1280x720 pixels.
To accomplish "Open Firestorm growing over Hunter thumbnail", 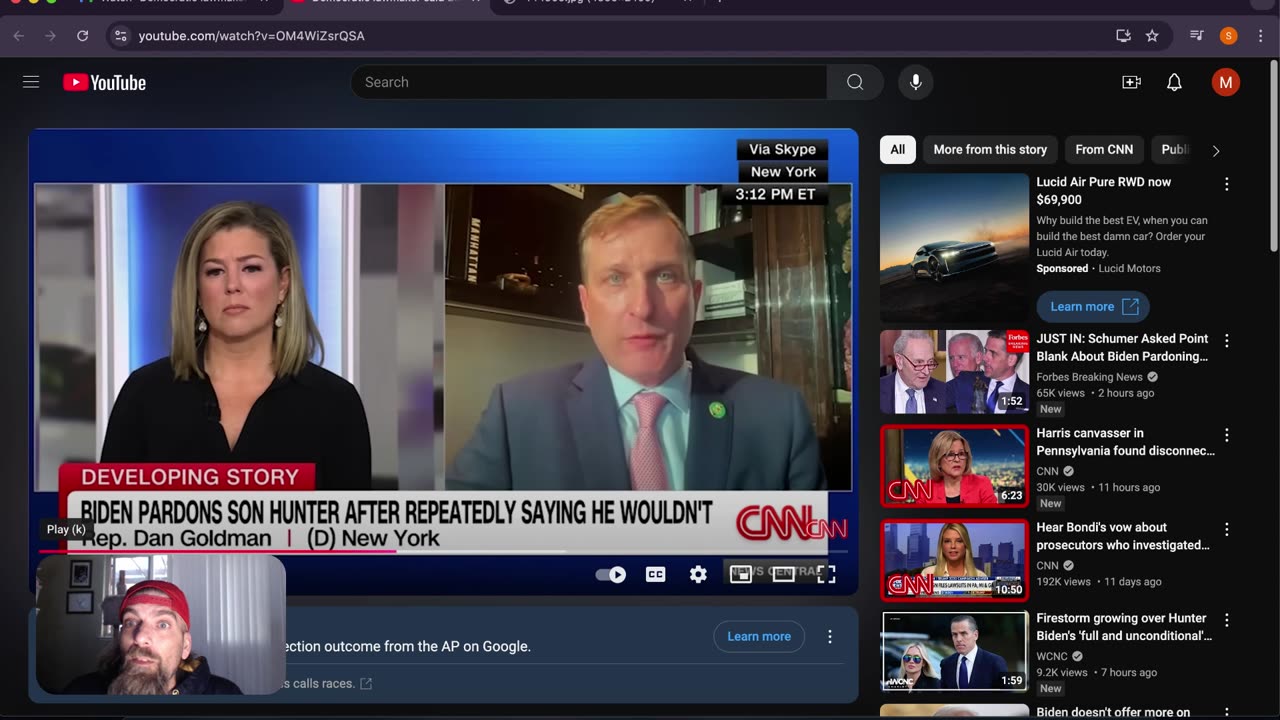I will [954, 651].
